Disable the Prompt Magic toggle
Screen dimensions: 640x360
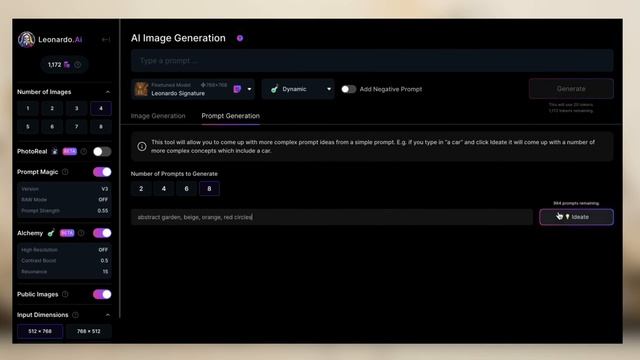tap(102, 172)
